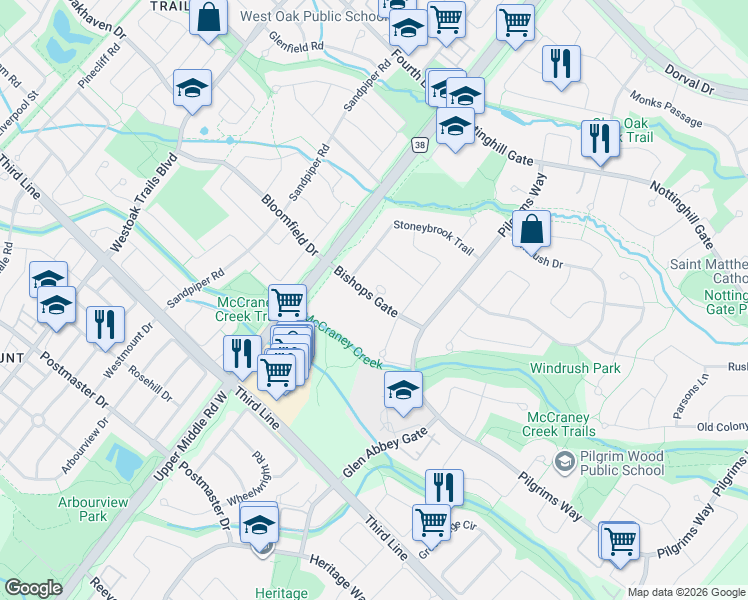Click the grocery cart marker right of West Oak school
This screenshot has width=748, height=600.
coord(447,21)
